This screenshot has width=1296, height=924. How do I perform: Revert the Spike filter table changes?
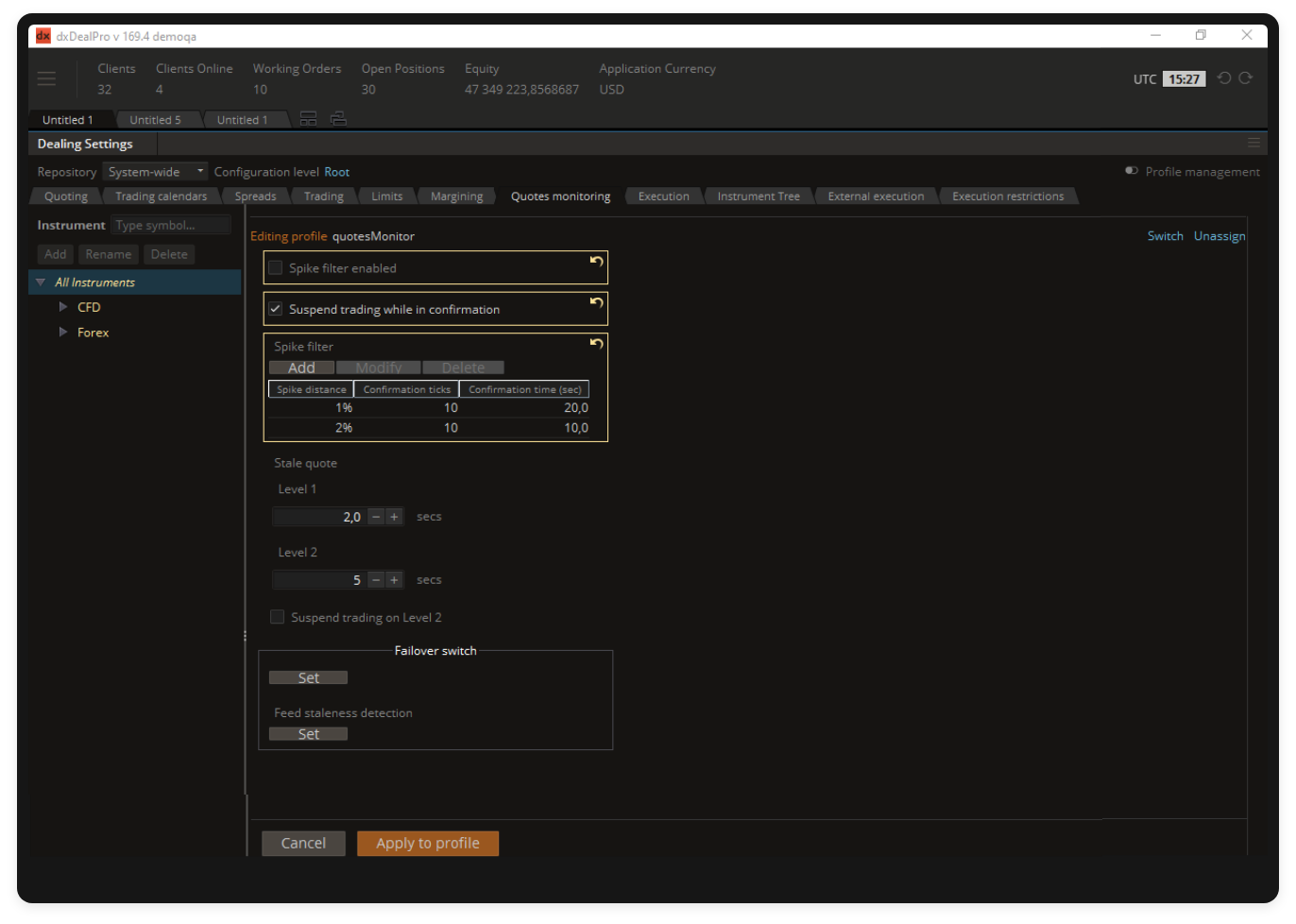pos(596,344)
